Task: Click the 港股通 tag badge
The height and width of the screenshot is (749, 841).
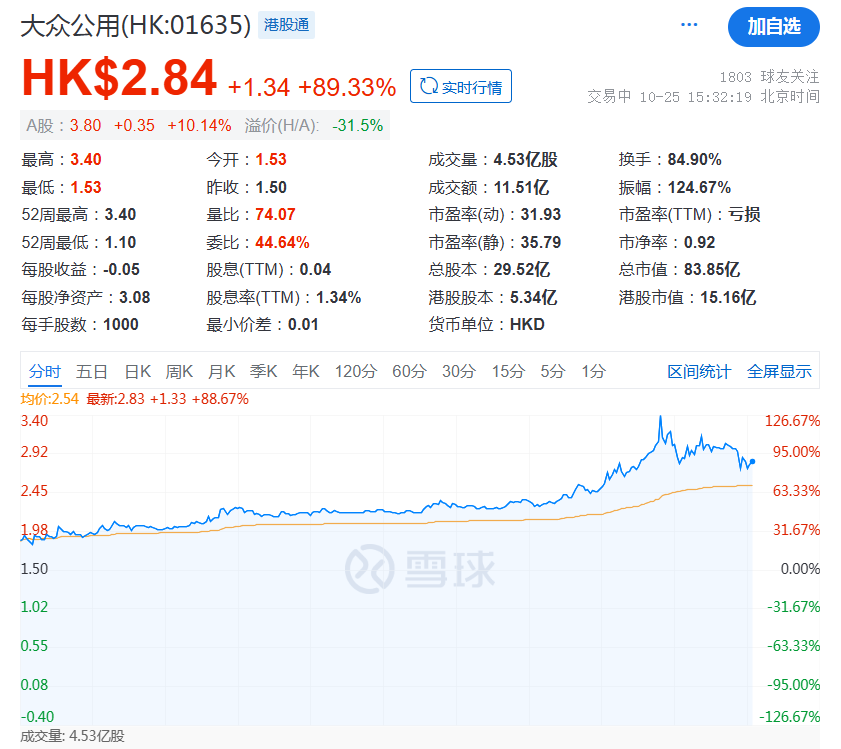Action: tap(287, 26)
